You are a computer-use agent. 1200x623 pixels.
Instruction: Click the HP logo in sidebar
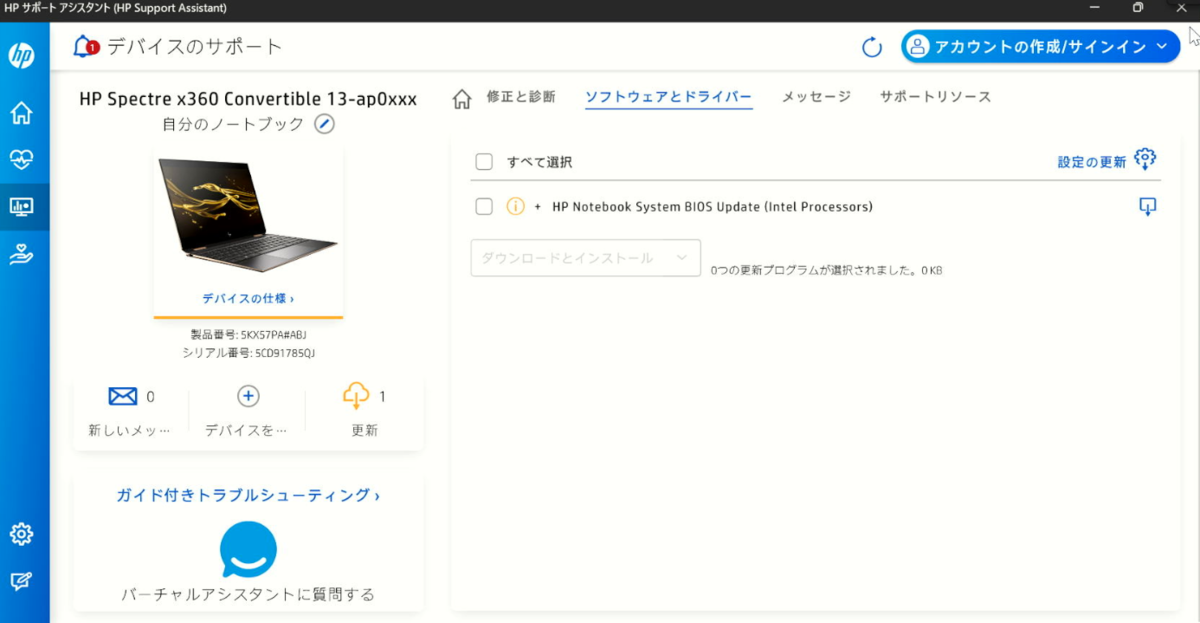coord(21,56)
